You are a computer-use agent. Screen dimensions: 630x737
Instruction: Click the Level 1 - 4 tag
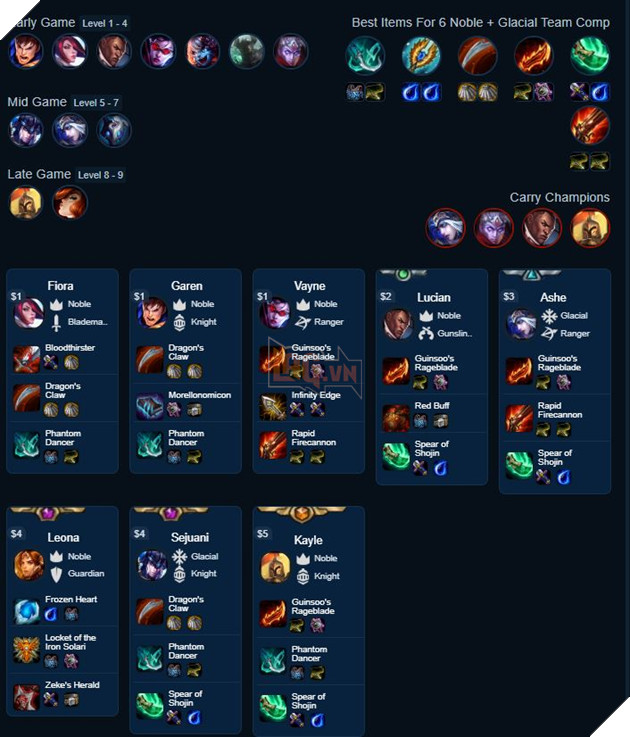(x=105, y=23)
